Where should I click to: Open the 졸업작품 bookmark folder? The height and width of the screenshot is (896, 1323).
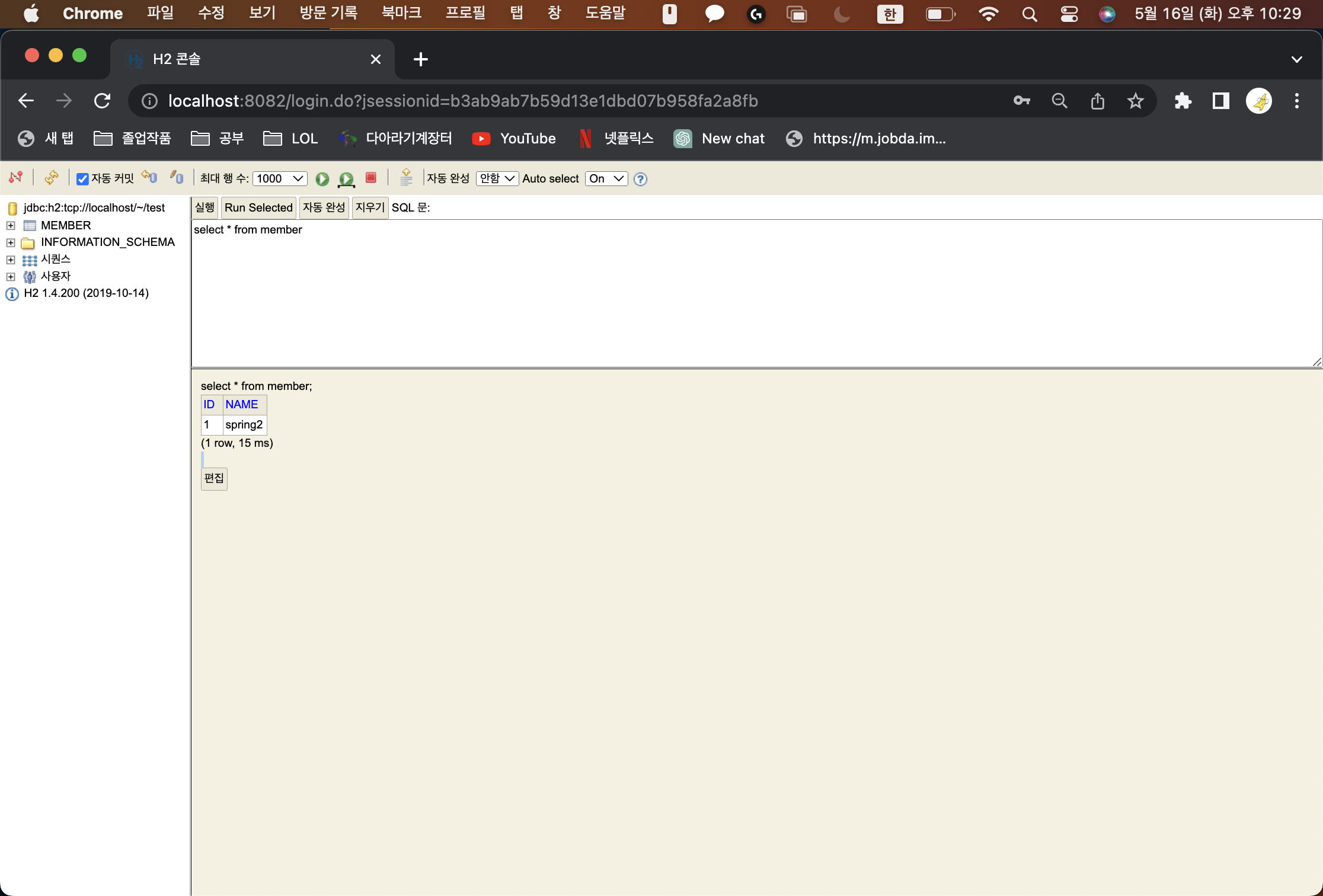pos(133,139)
